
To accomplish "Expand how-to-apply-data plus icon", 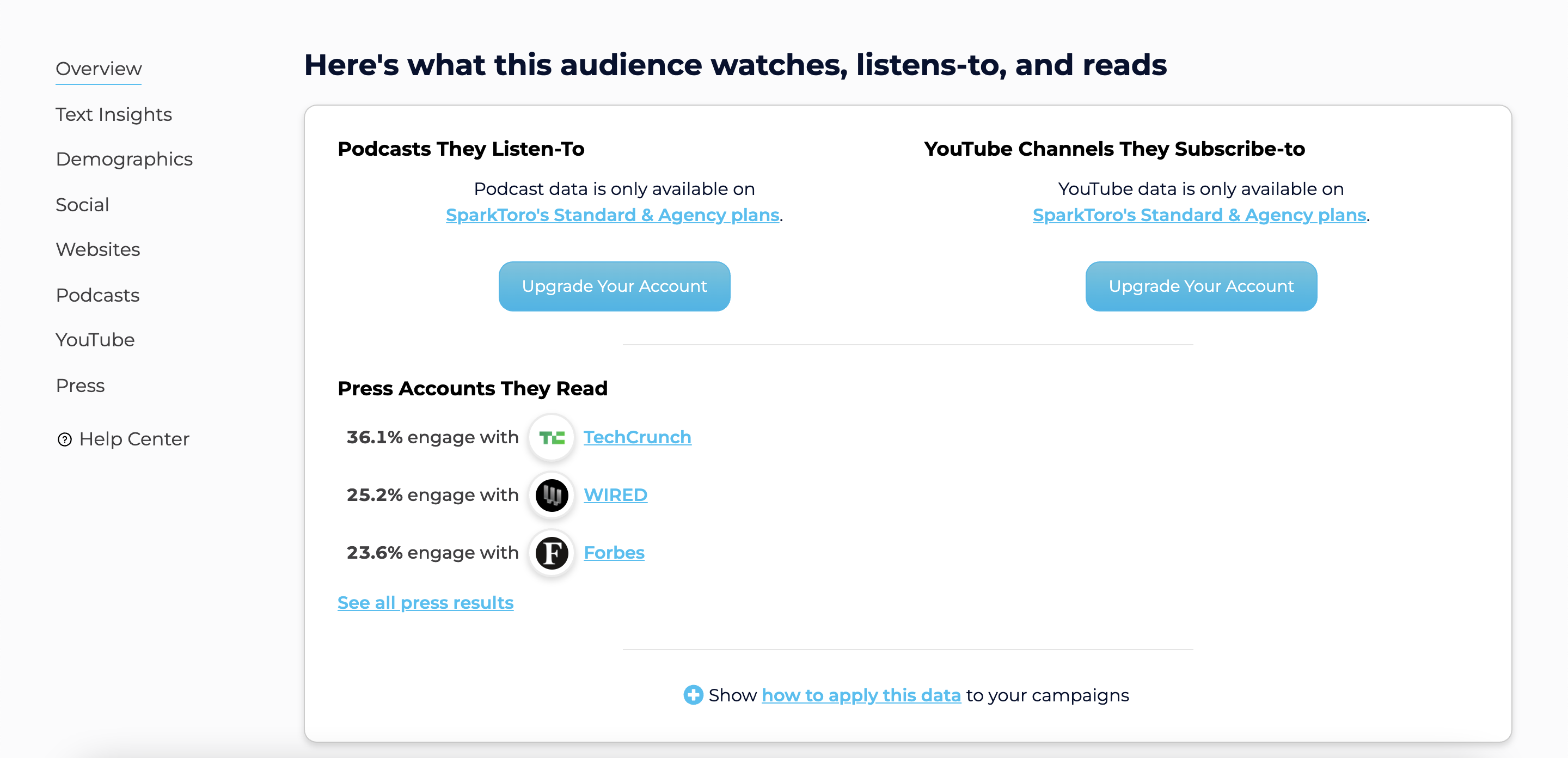I will [x=693, y=695].
